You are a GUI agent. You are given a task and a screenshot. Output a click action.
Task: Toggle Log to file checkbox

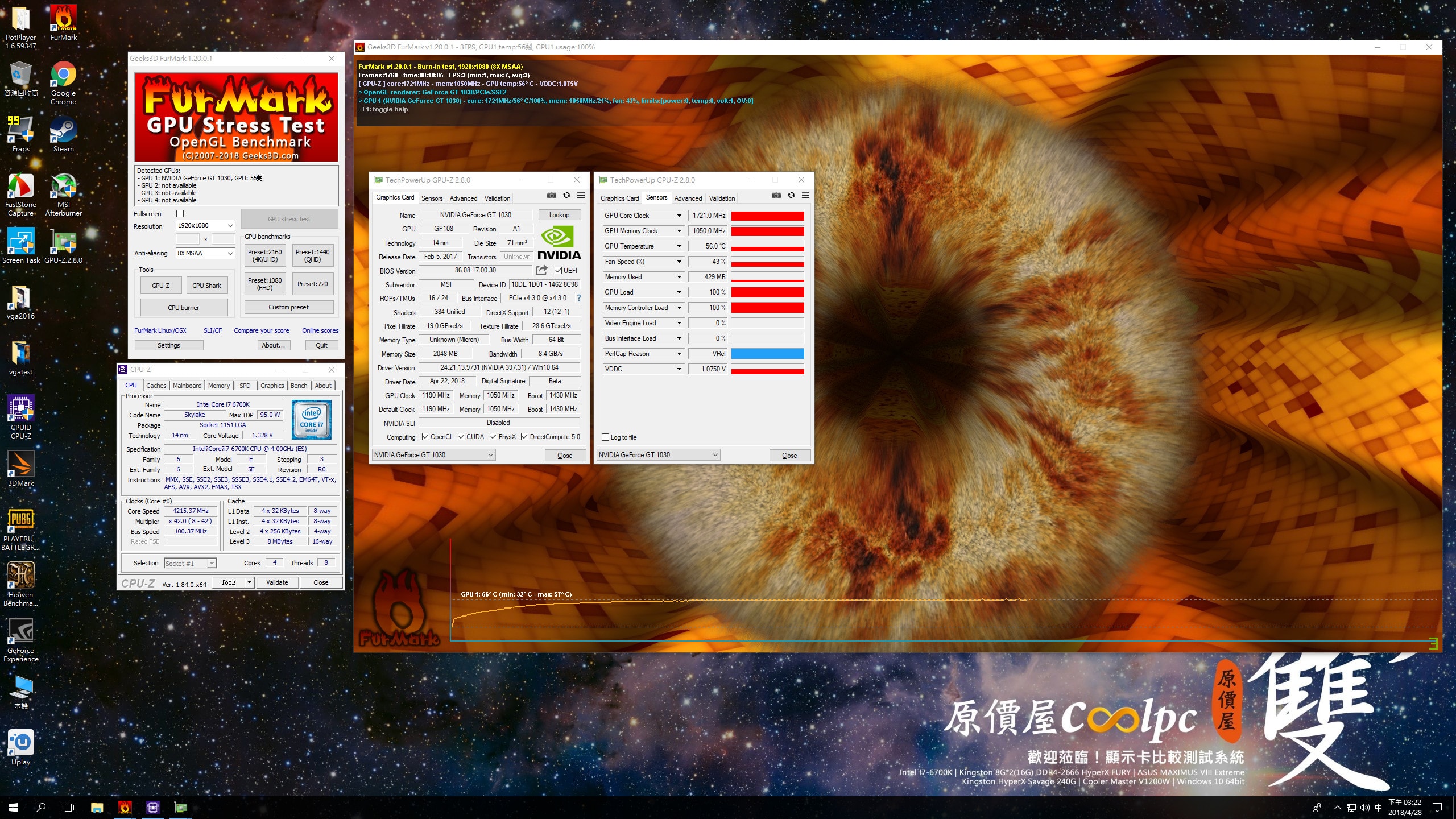coord(606,437)
